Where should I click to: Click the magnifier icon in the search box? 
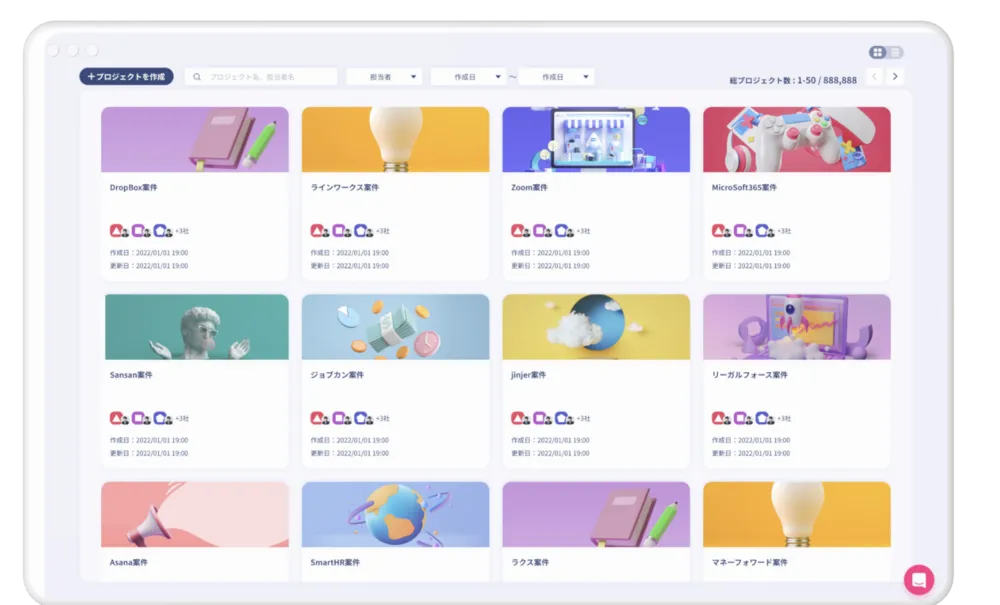(x=197, y=77)
